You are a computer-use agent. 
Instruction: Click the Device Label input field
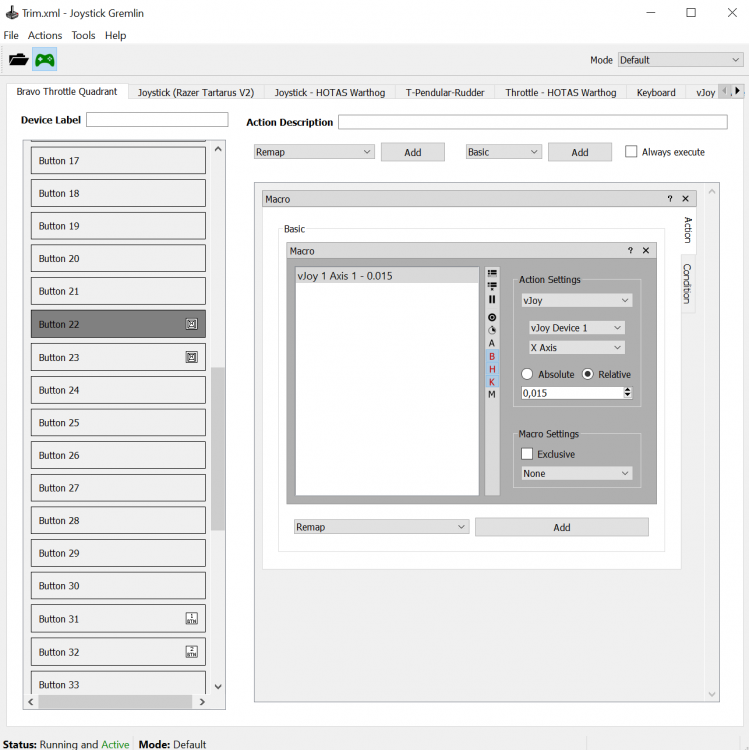pyautogui.click(x=157, y=120)
